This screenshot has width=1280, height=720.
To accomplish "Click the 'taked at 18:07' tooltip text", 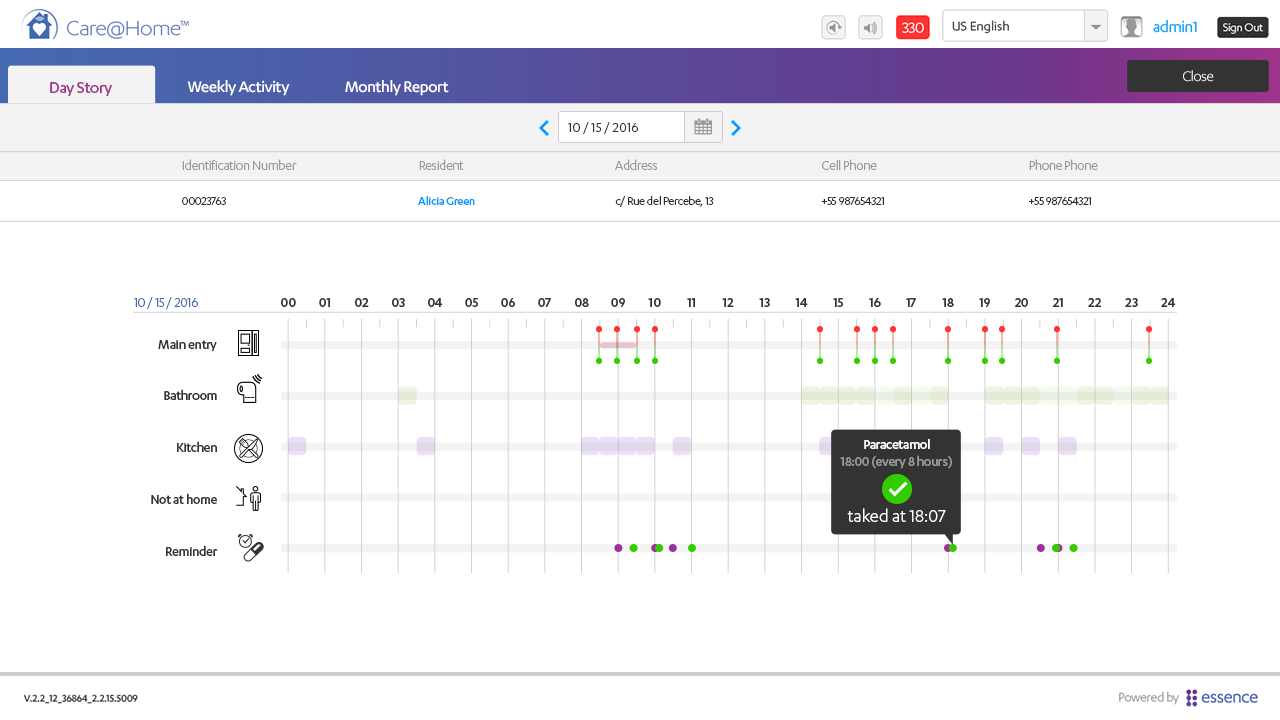I will 896,516.
